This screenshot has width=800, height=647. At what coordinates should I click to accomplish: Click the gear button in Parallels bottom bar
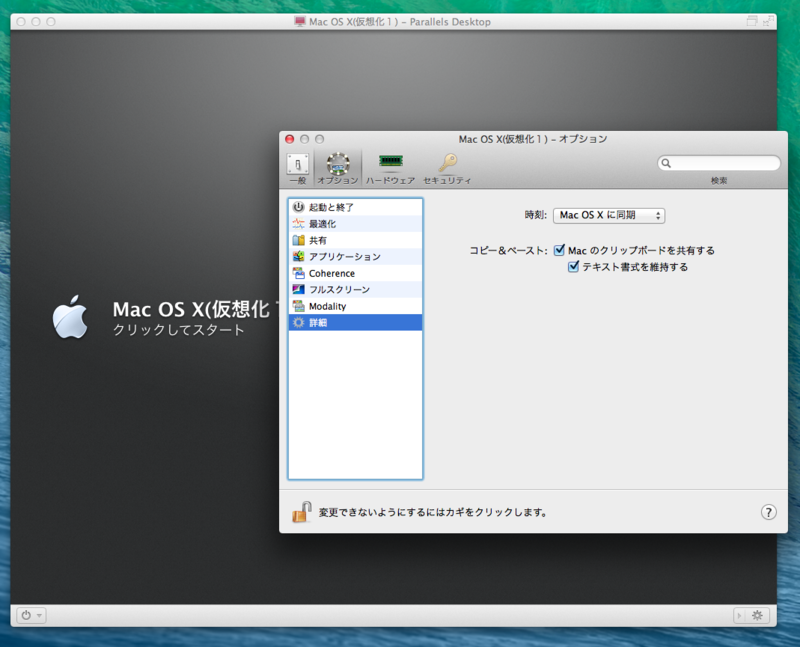(757, 615)
